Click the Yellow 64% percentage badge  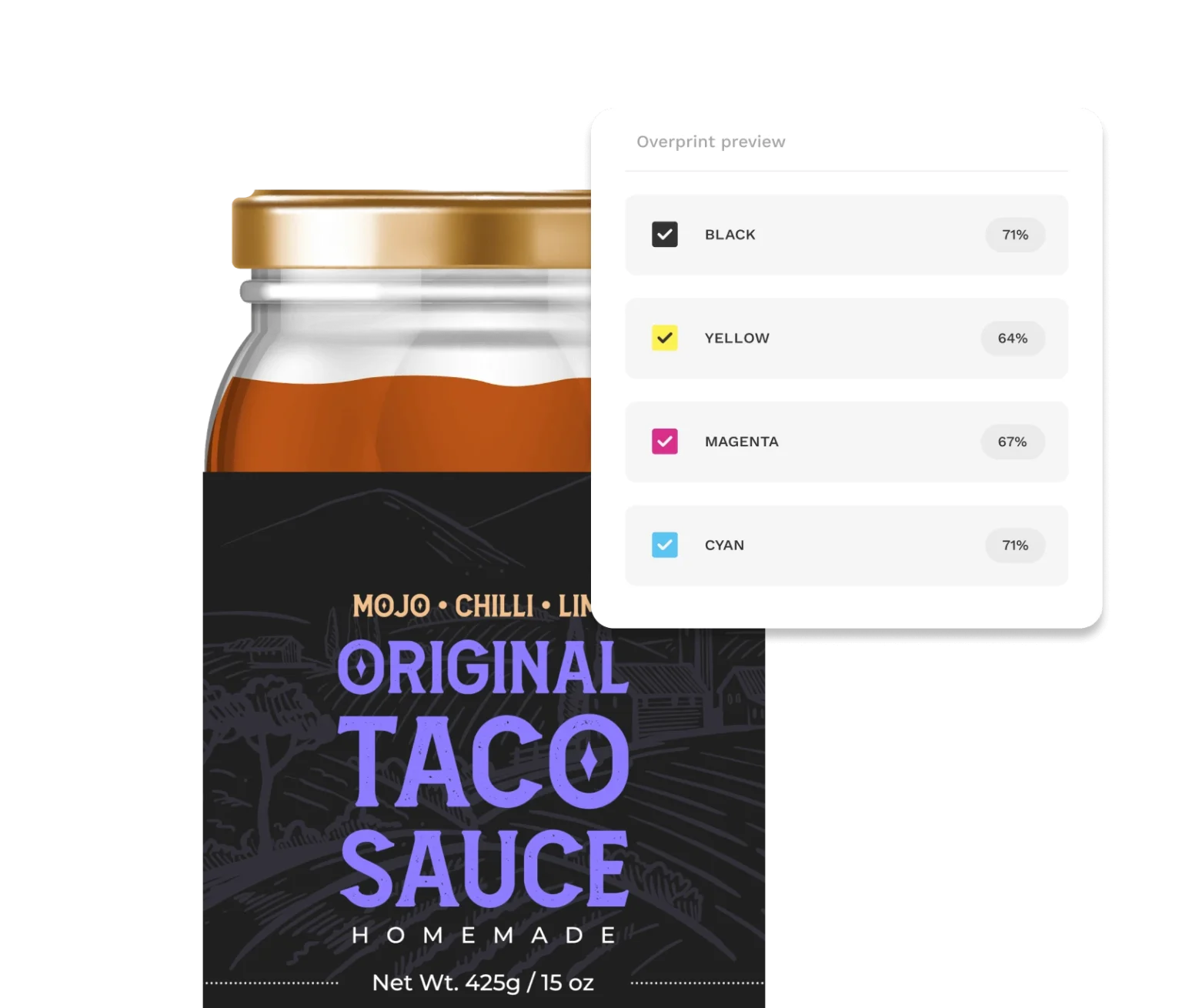point(1013,339)
